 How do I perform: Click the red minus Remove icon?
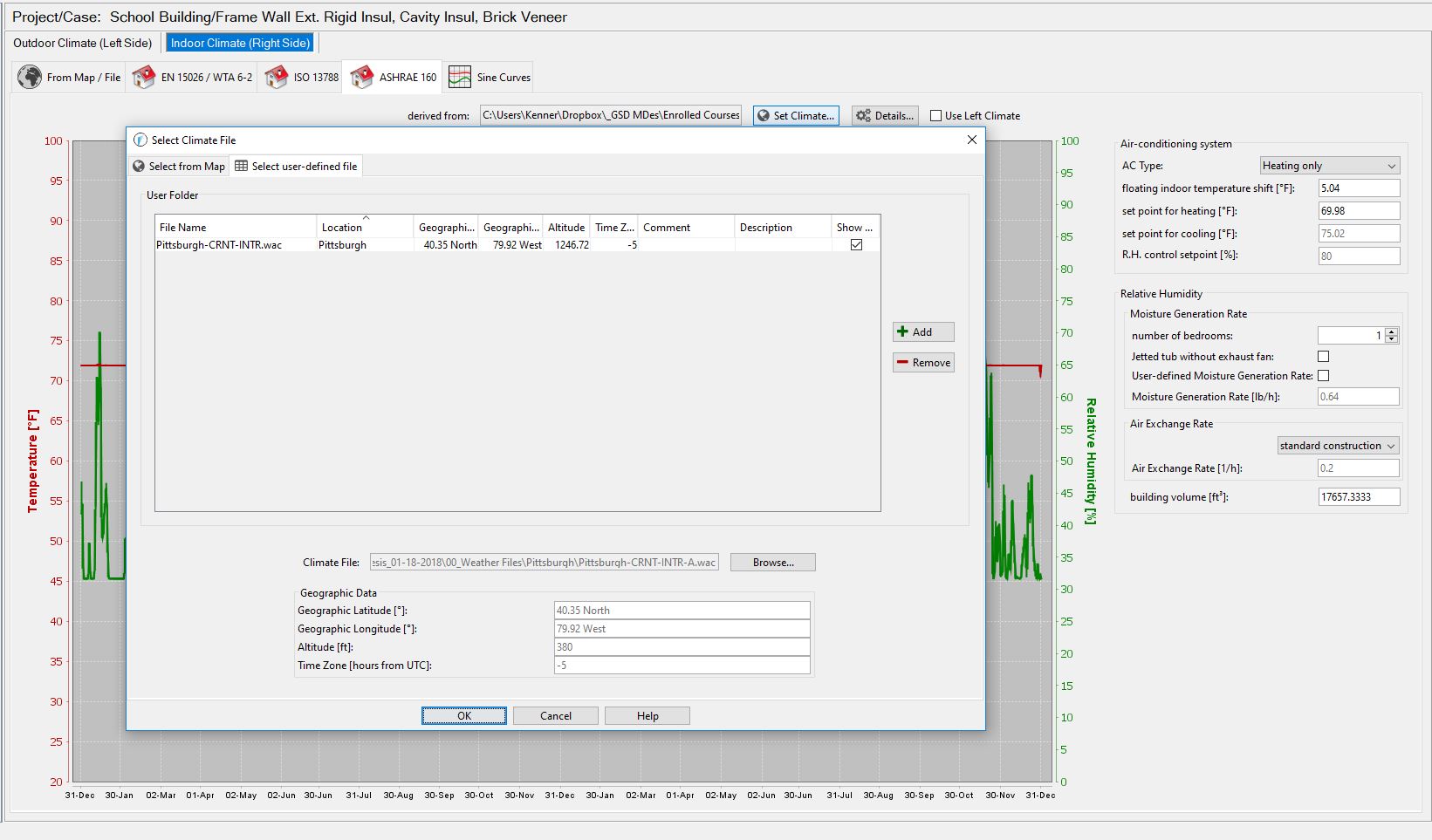[x=903, y=362]
